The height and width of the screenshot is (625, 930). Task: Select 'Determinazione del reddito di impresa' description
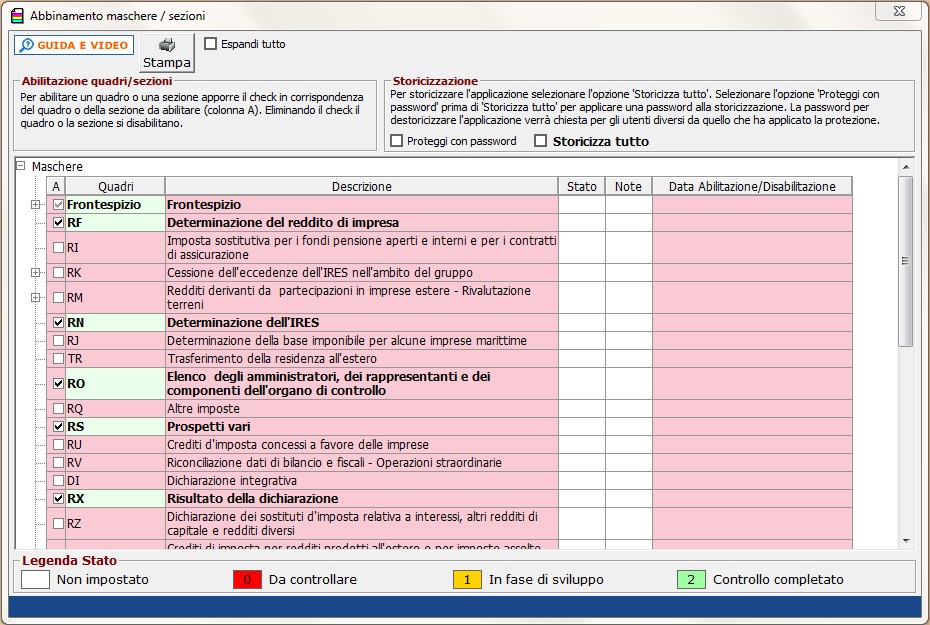(x=283, y=223)
